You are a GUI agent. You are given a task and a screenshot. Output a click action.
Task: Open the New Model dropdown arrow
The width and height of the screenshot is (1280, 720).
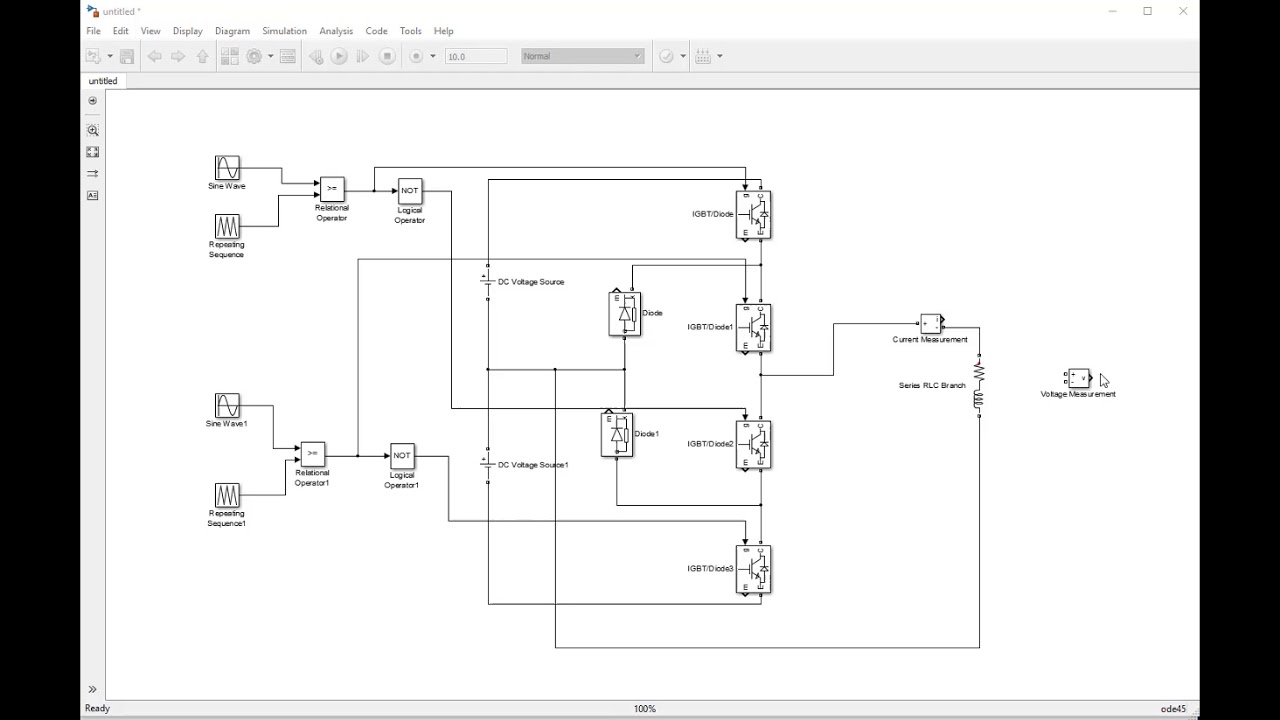click(x=108, y=56)
